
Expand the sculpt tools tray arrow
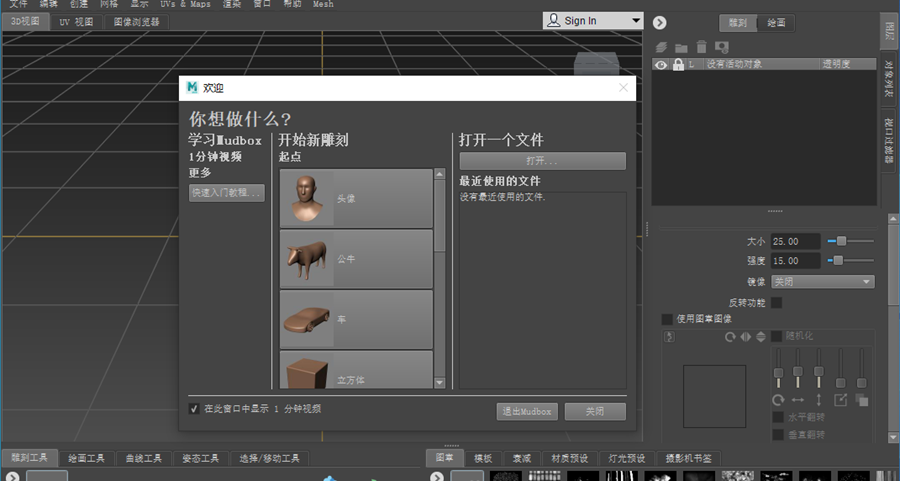[12, 476]
